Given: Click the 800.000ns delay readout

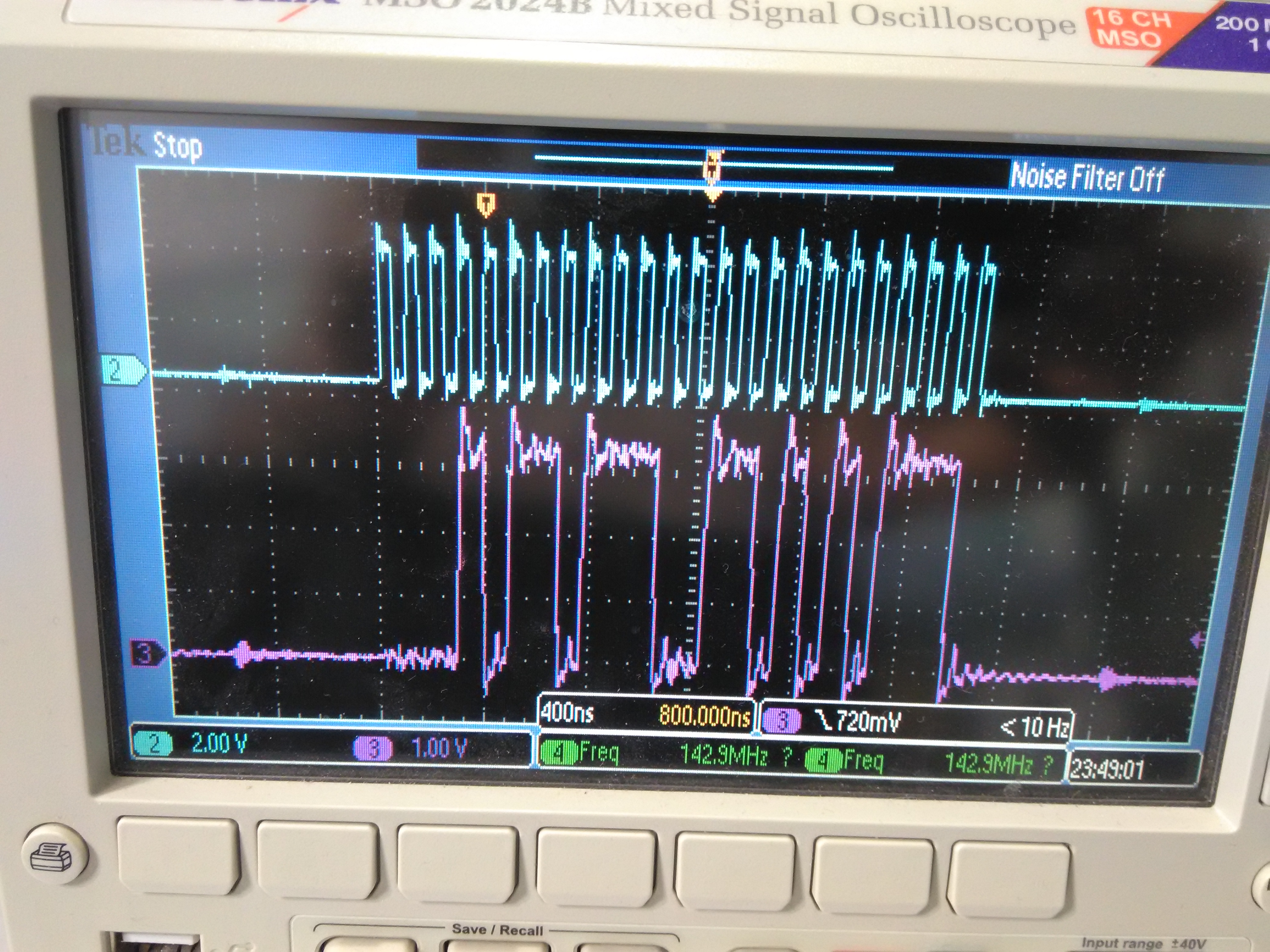Looking at the screenshot, I should 705,716.
